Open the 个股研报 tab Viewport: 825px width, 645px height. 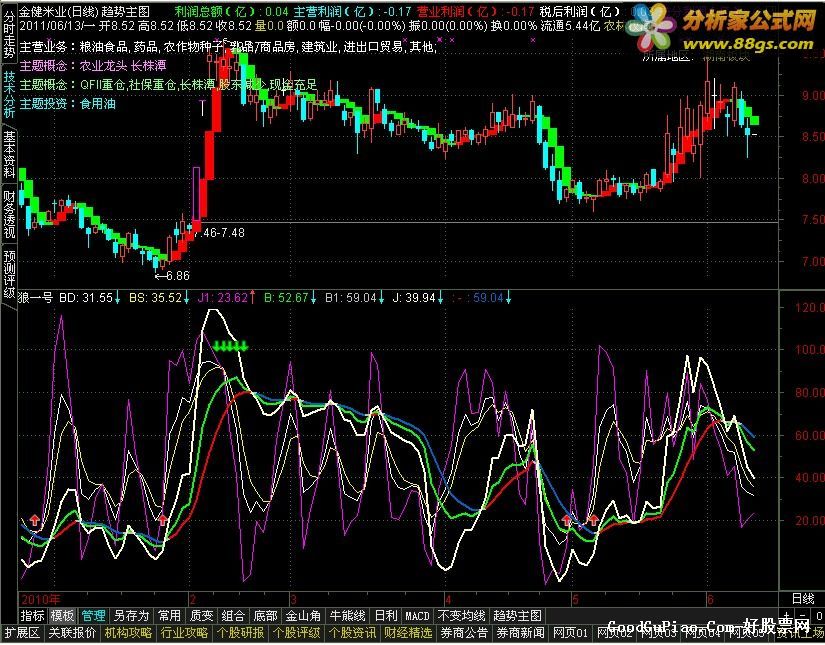tap(240, 632)
